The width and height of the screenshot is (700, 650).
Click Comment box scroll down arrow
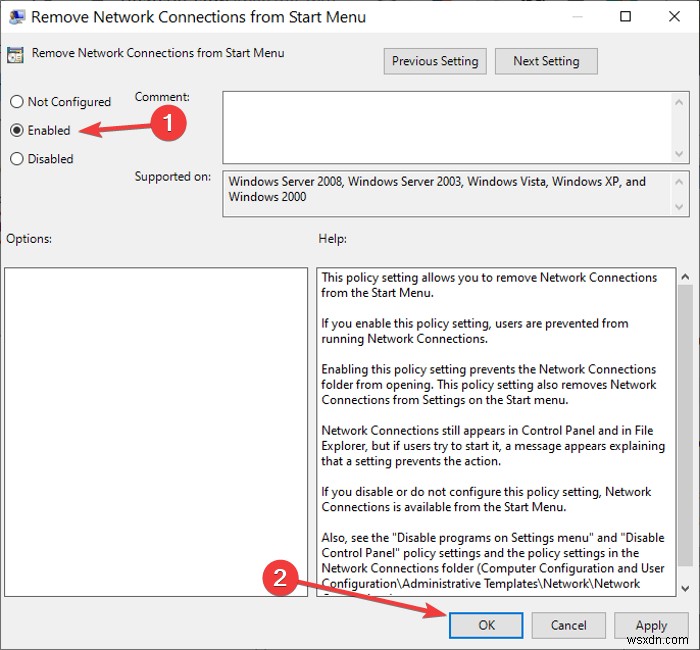[679, 154]
